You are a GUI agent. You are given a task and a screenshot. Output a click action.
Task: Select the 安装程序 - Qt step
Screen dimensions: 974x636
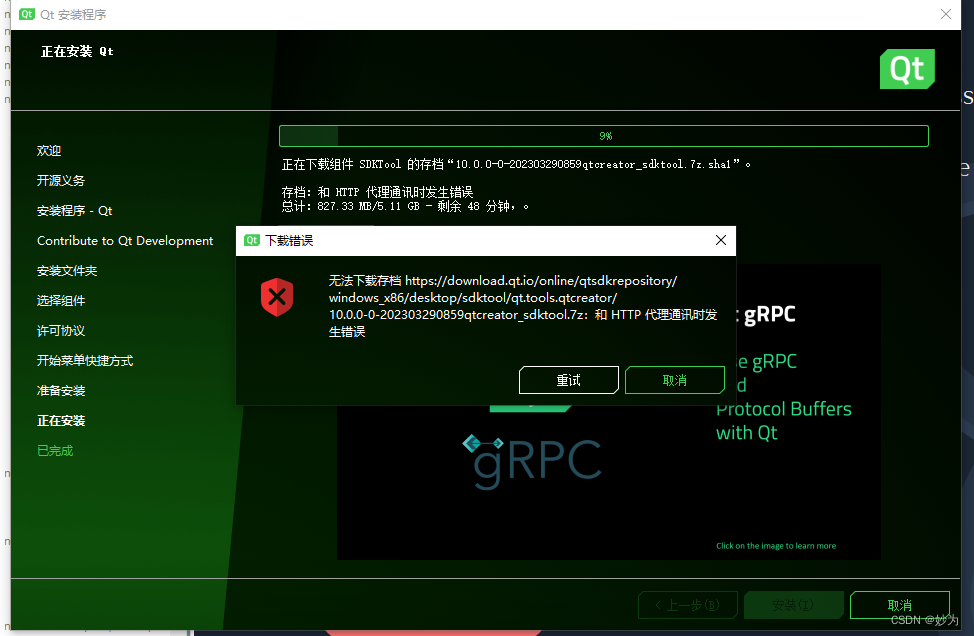tap(75, 211)
